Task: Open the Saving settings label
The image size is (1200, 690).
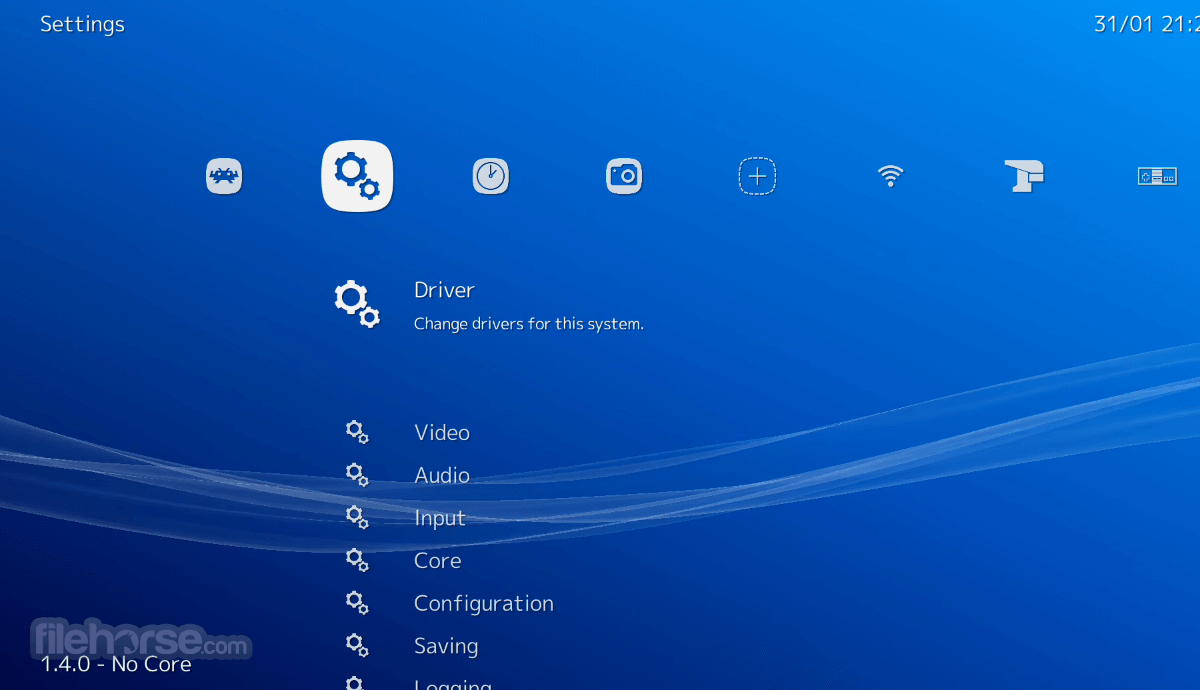Action: [x=446, y=647]
